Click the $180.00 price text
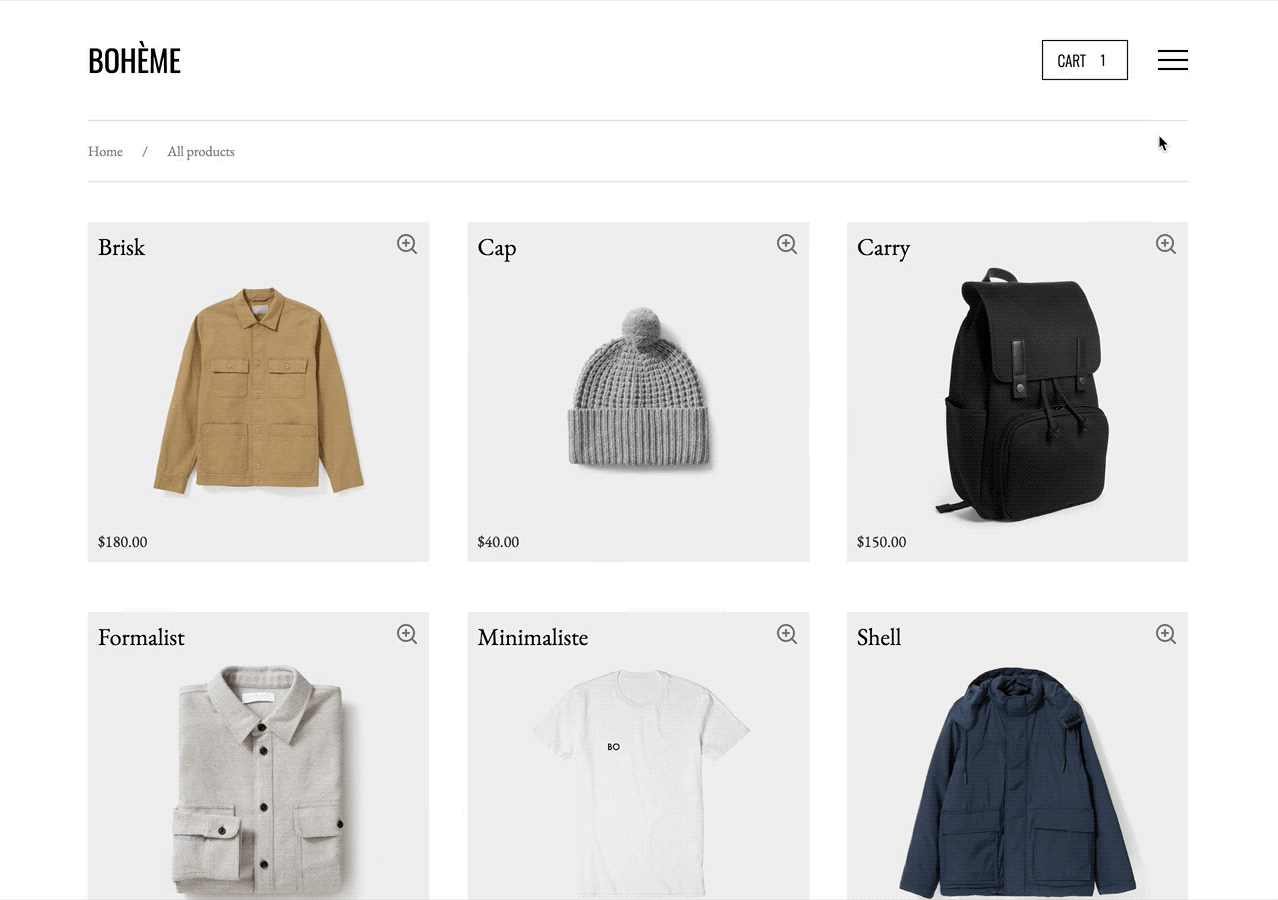This screenshot has width=1278, height=900. [x=122, y=542]
